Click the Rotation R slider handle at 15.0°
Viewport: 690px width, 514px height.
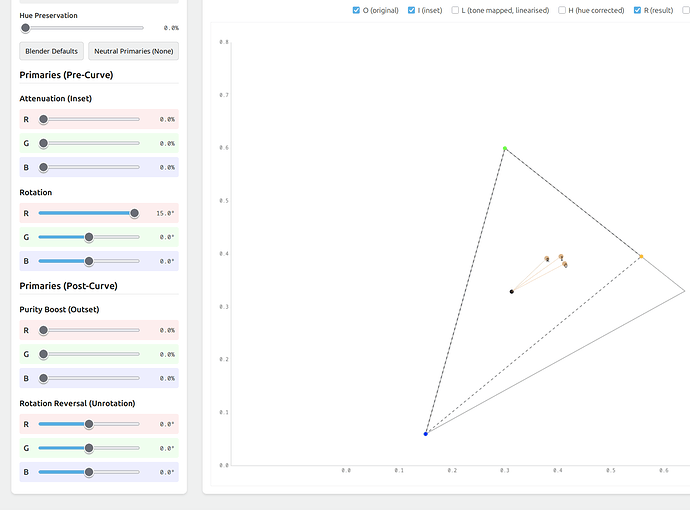click(x=134, y=213)
